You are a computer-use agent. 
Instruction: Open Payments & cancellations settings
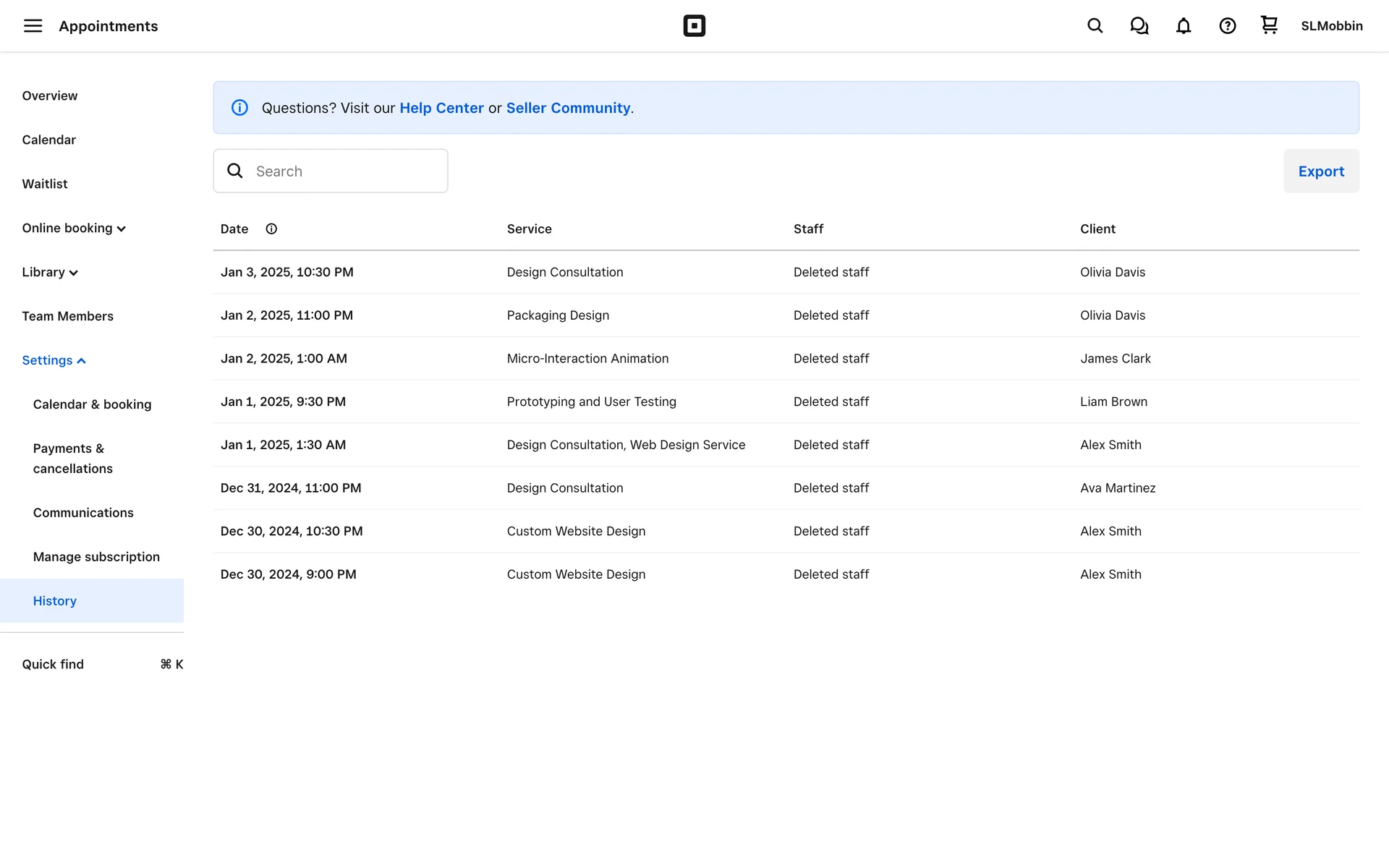tap(72, 458)
